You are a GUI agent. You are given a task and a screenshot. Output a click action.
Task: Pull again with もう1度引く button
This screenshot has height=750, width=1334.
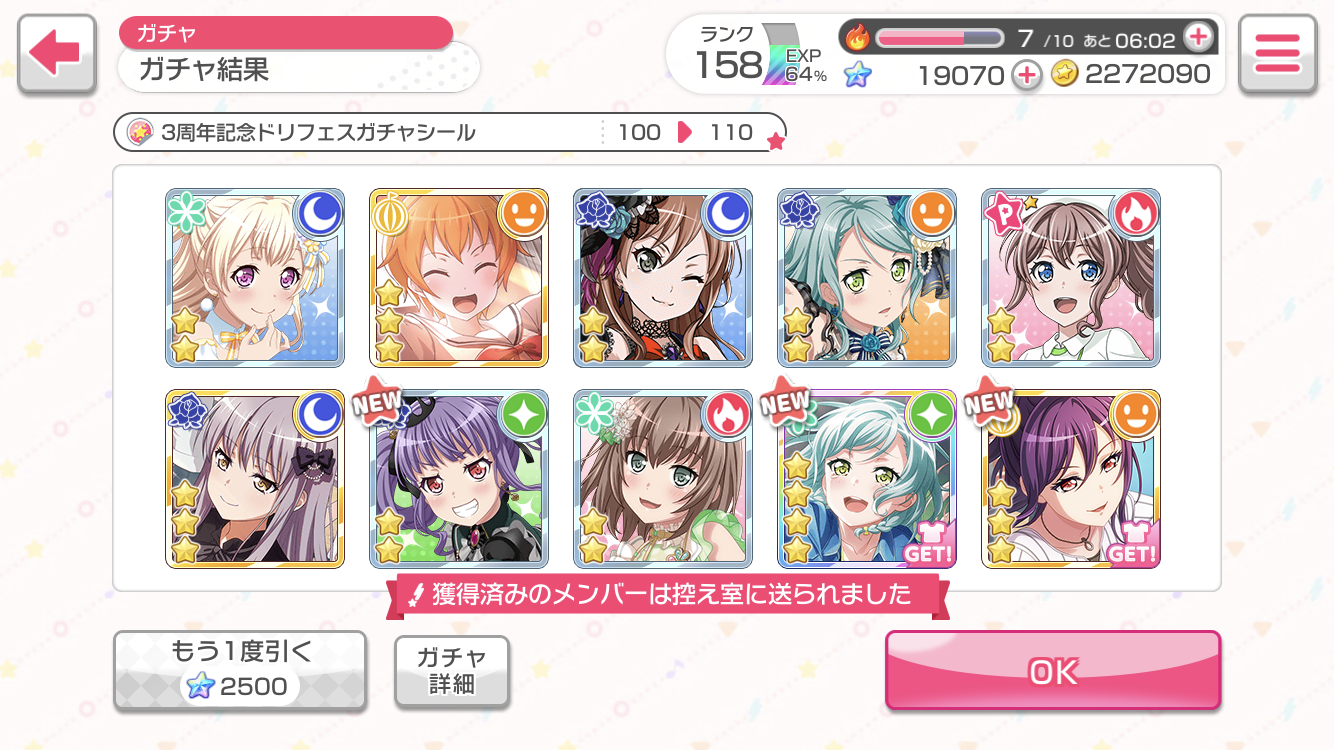coord(239,671)
